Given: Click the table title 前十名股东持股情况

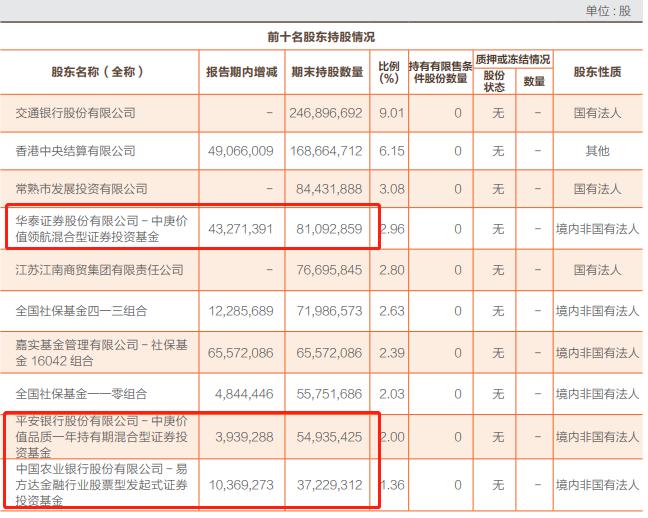Looking at the screenshot, I should tap(321, 37).
